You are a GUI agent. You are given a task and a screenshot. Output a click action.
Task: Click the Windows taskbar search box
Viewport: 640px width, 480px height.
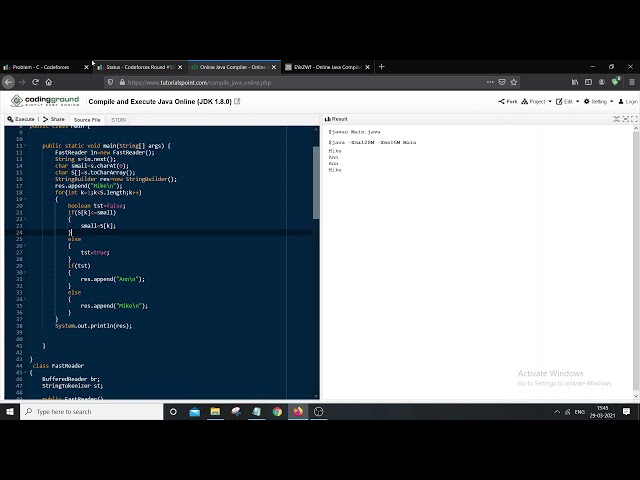click(92, 411)
